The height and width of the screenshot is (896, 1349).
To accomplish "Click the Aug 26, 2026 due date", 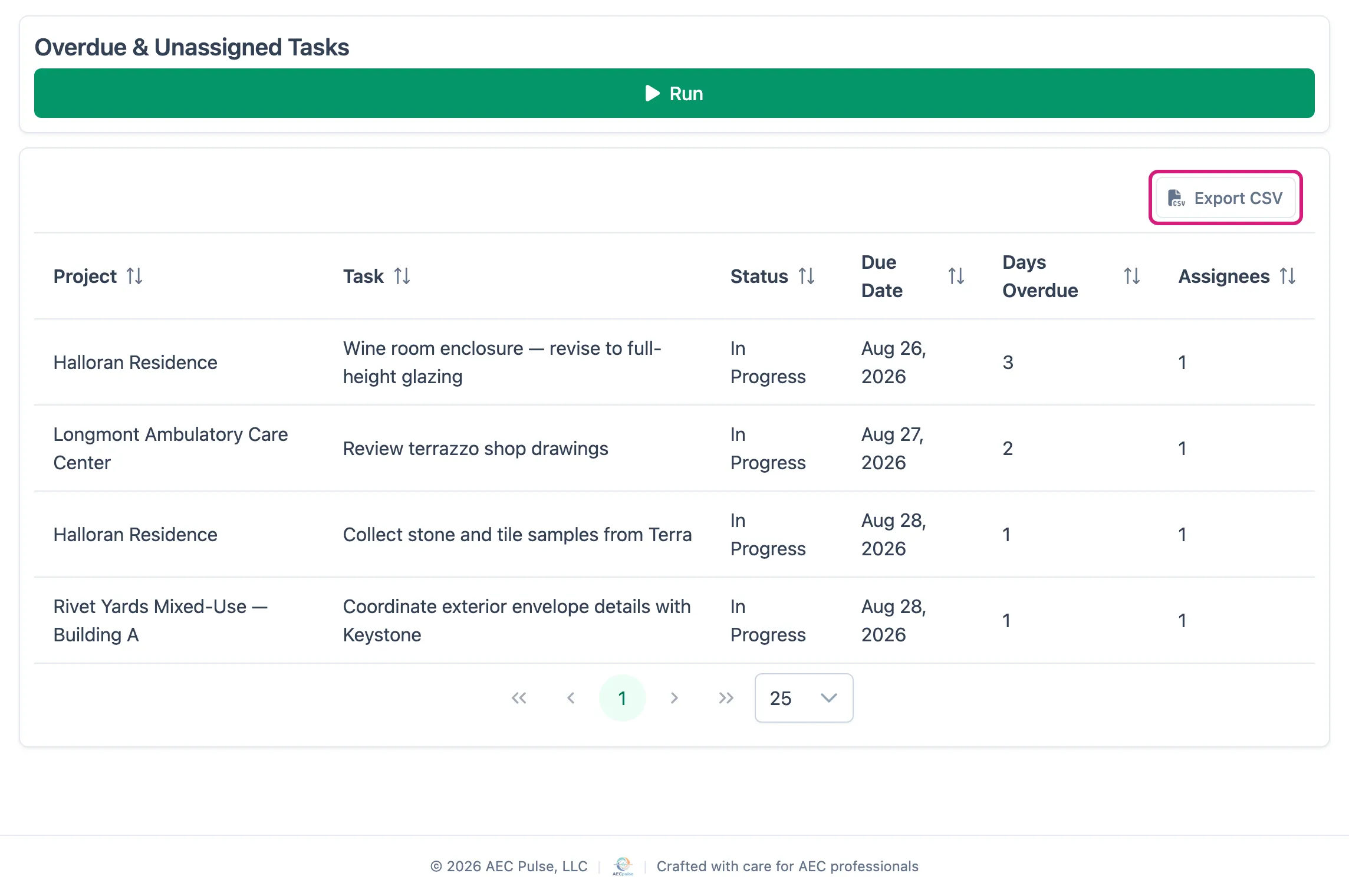I will 894,362.
